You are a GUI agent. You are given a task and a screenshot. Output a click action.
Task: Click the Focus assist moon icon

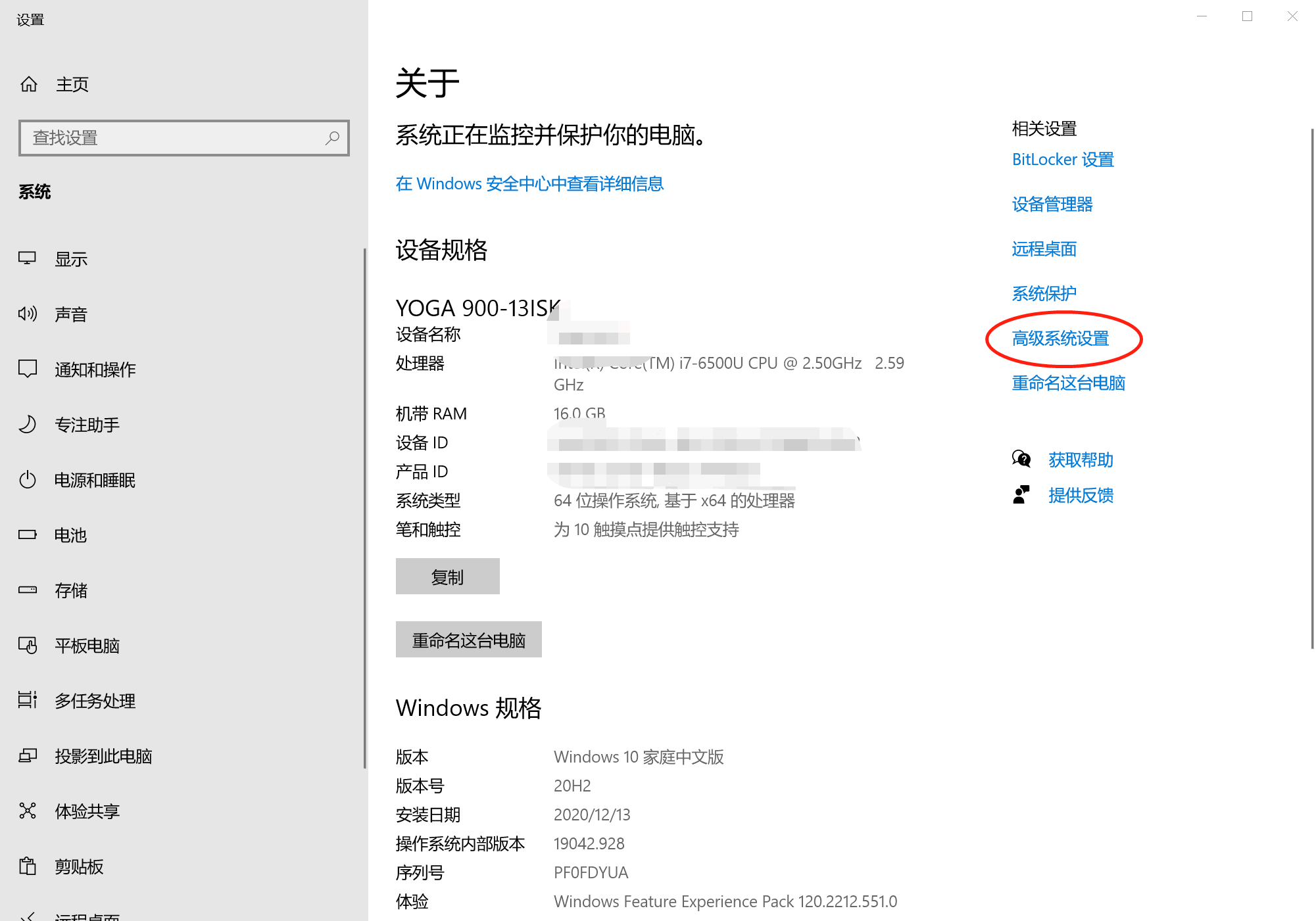click(x=27, y=424)
